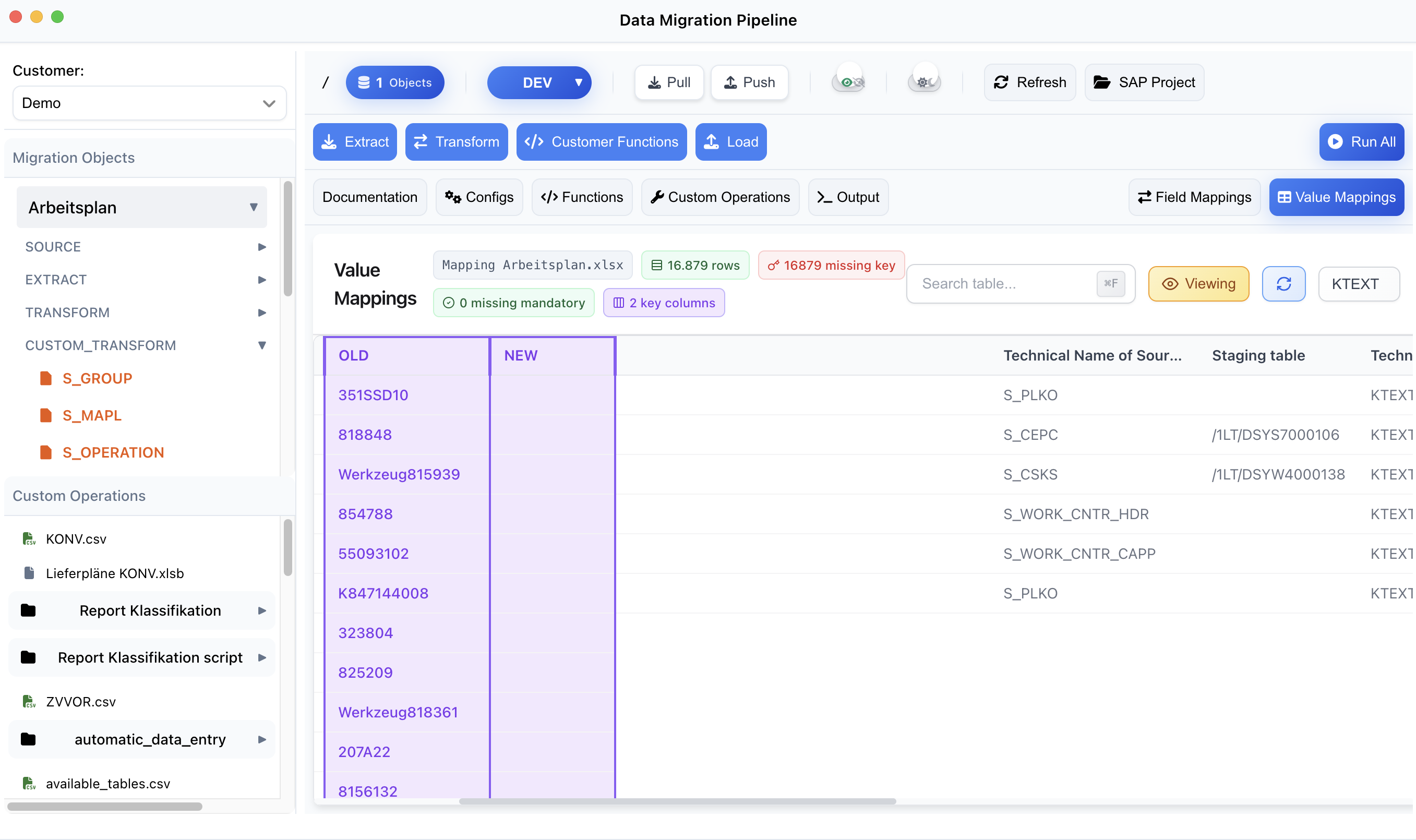Expand the SOURCE tree section
This screenshot has width=1416, height=840.
(145, 247)
